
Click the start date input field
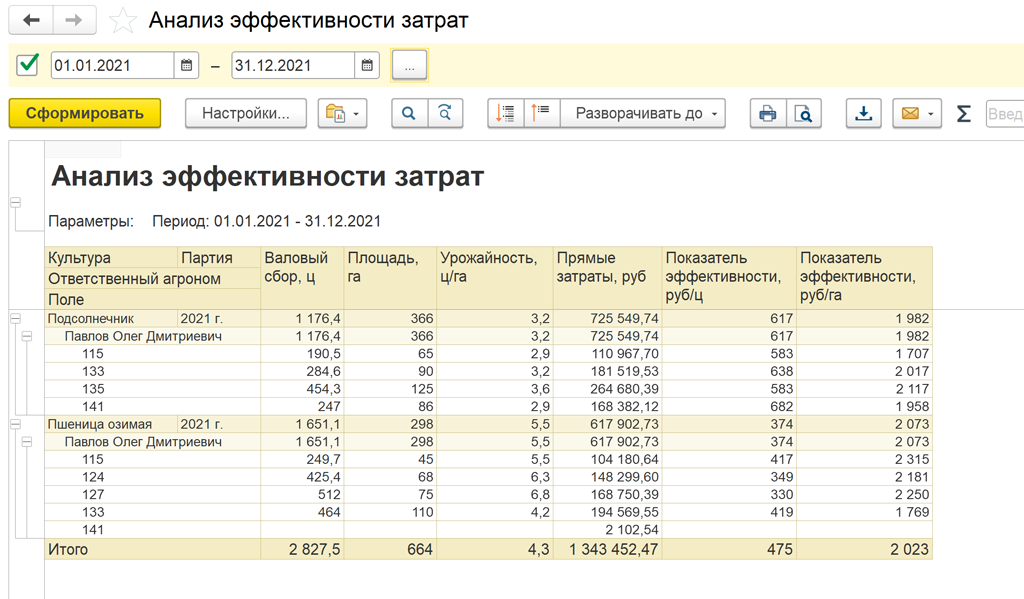112,66
